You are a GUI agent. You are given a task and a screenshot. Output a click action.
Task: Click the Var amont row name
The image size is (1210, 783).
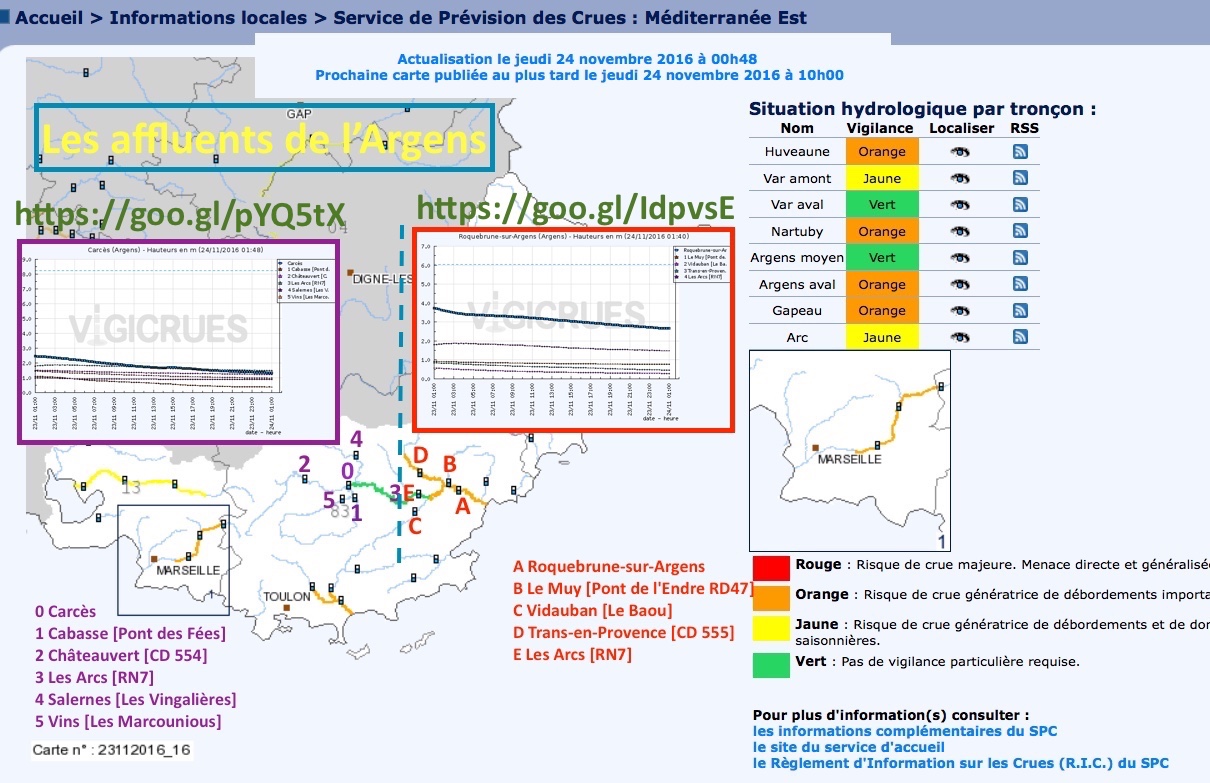[x=797, y=178]
